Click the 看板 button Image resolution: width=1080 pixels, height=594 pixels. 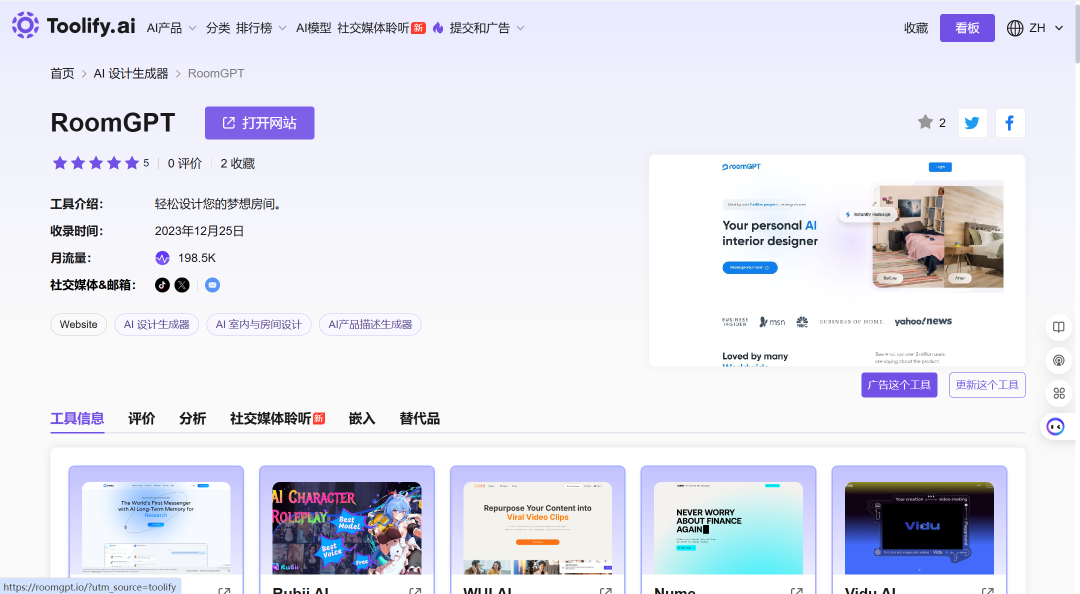click(967, 28)
